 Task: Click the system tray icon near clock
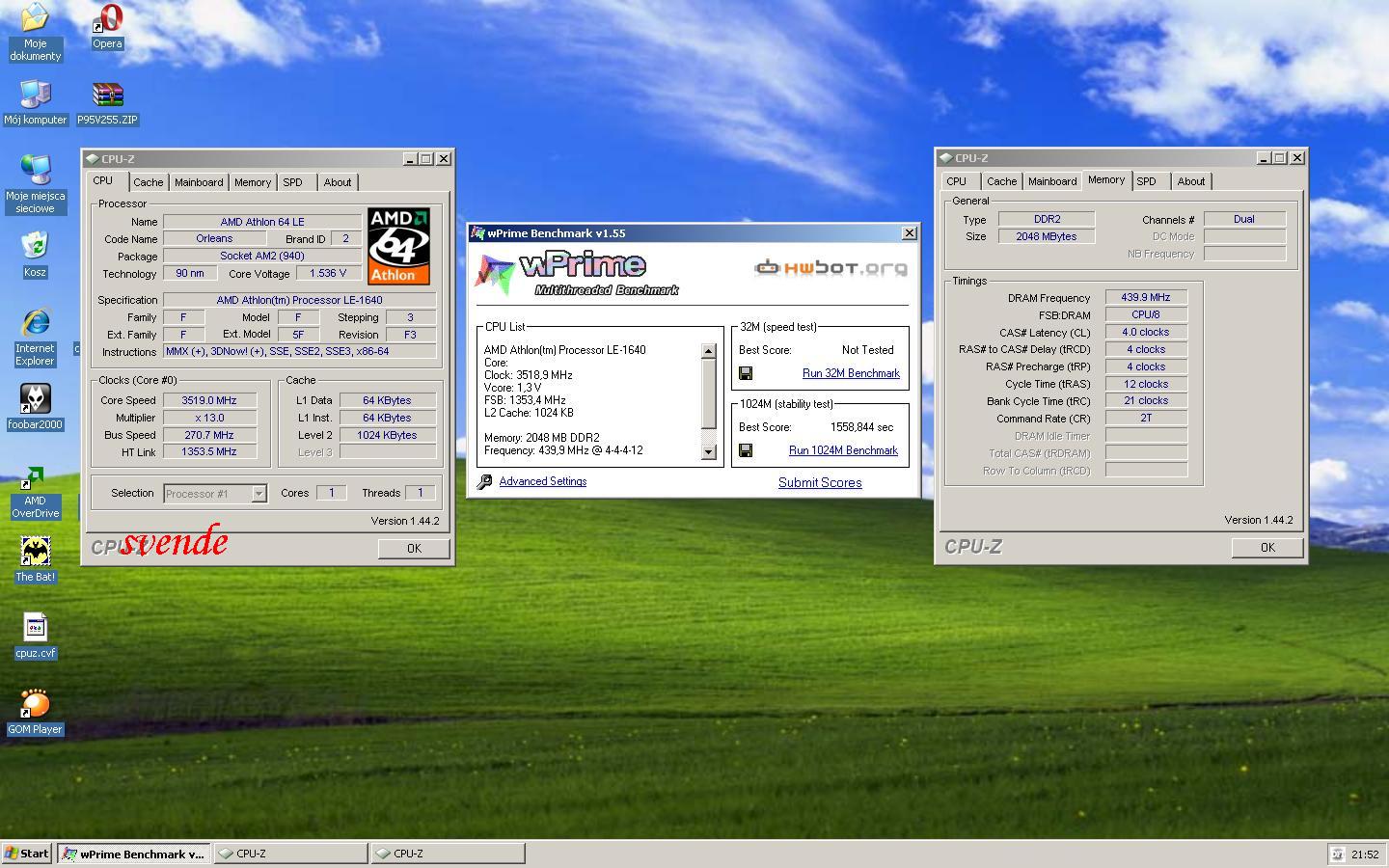pyautogui.click(x=1337, y=854)
